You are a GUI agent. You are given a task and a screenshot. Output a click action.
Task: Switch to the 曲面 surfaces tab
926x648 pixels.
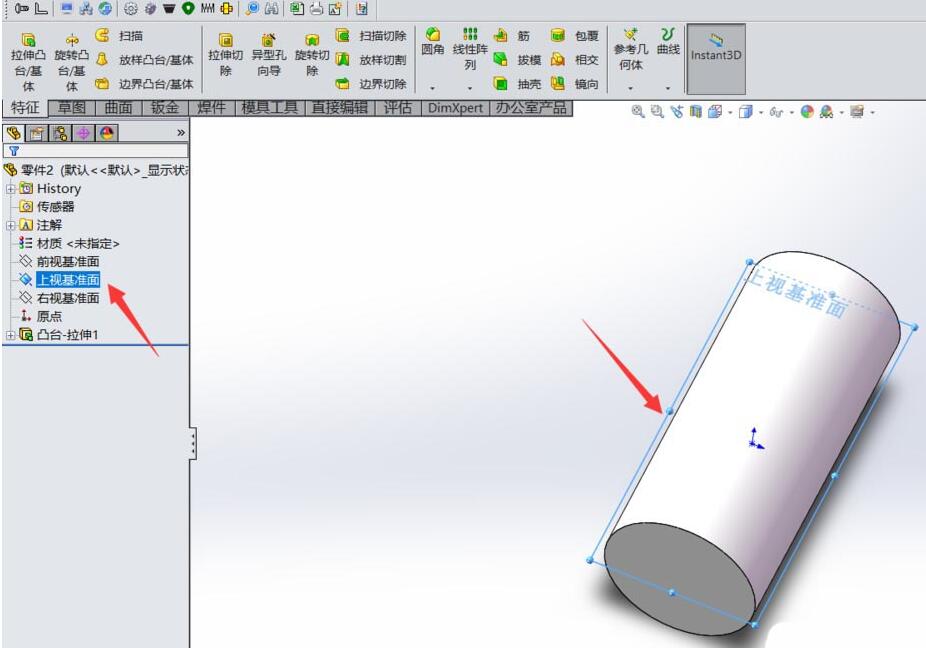(x=118, y=108)
